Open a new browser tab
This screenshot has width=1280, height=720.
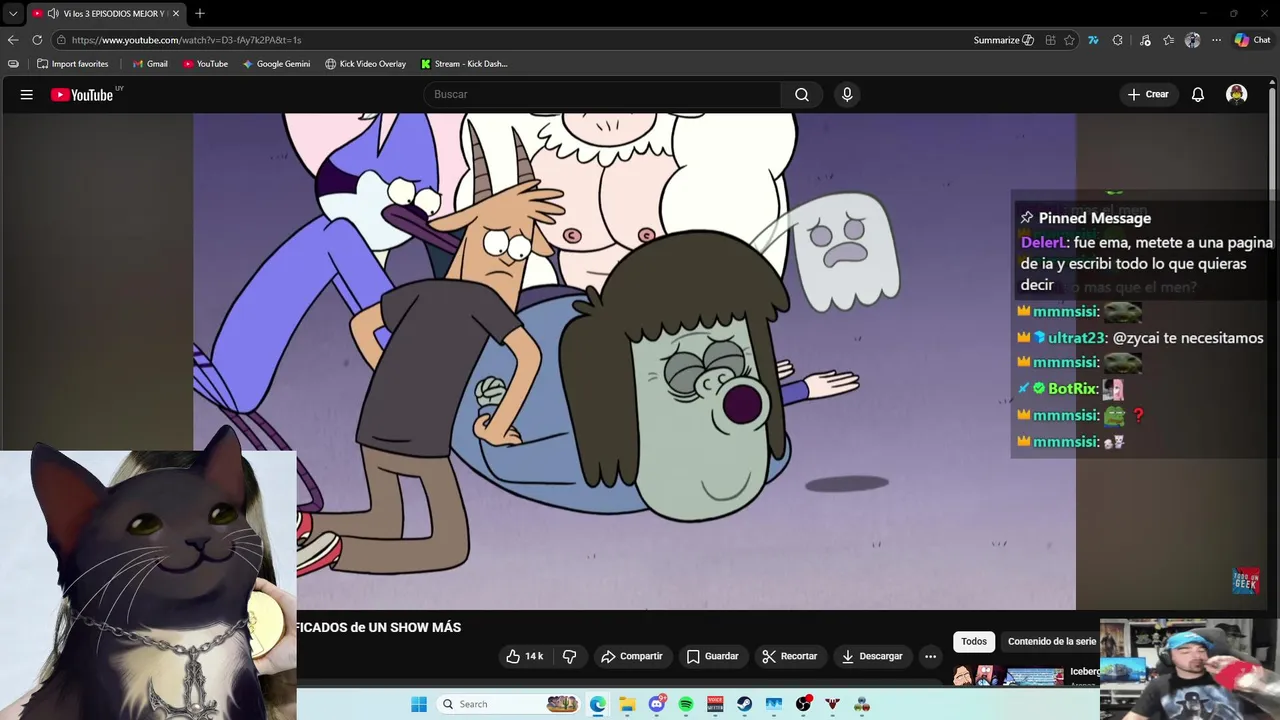pos(200,13)
